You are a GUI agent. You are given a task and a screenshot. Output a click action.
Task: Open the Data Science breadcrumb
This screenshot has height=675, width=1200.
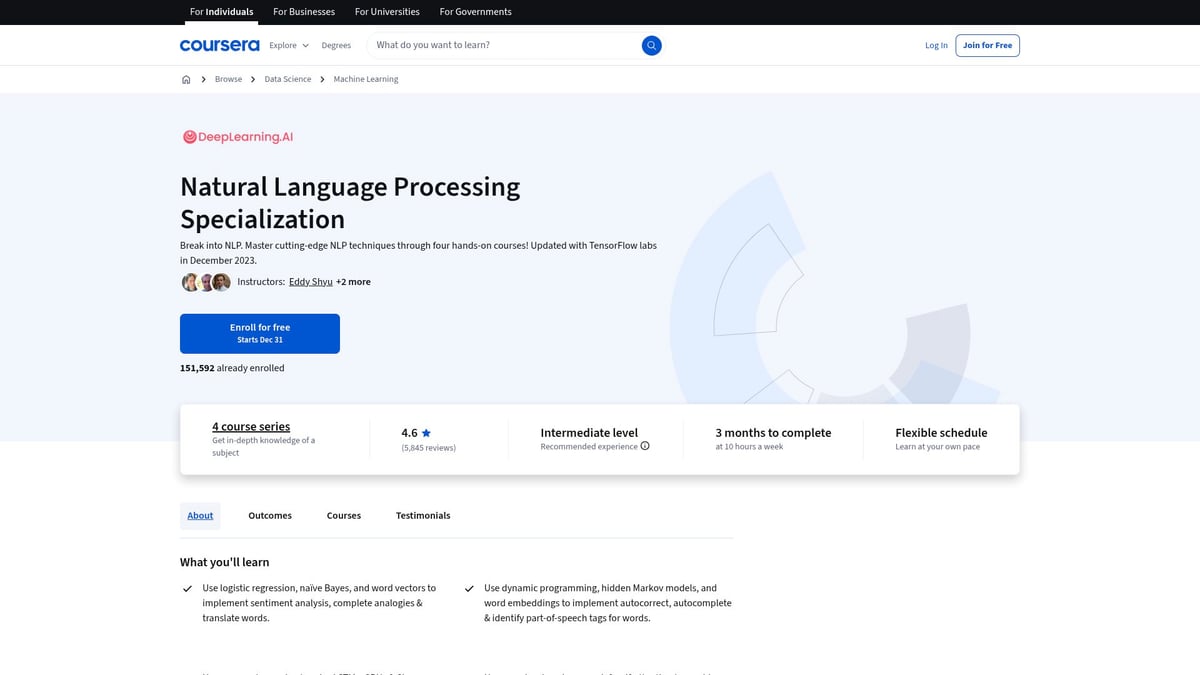tap(288, 79)
